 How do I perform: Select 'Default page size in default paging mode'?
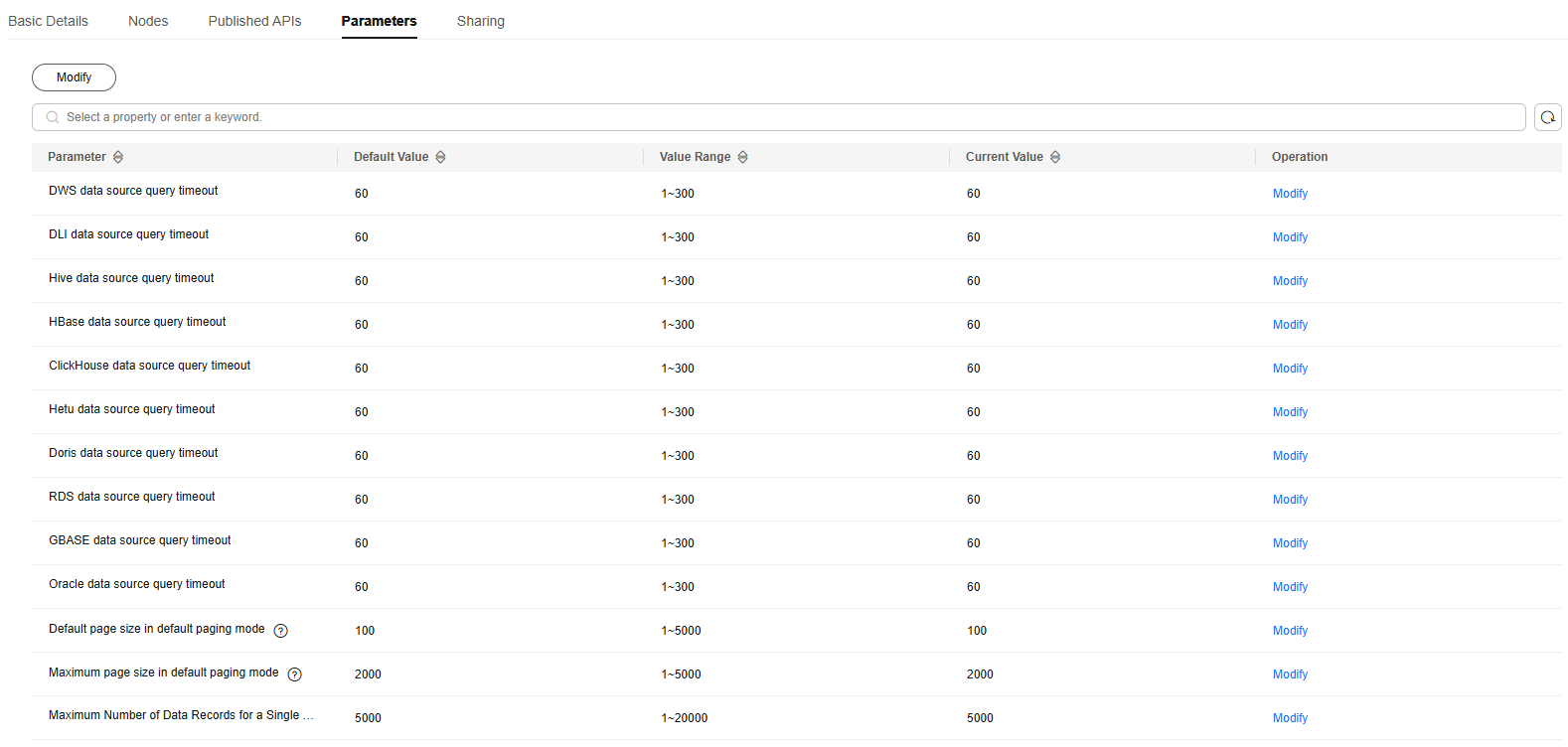(157, 629)
